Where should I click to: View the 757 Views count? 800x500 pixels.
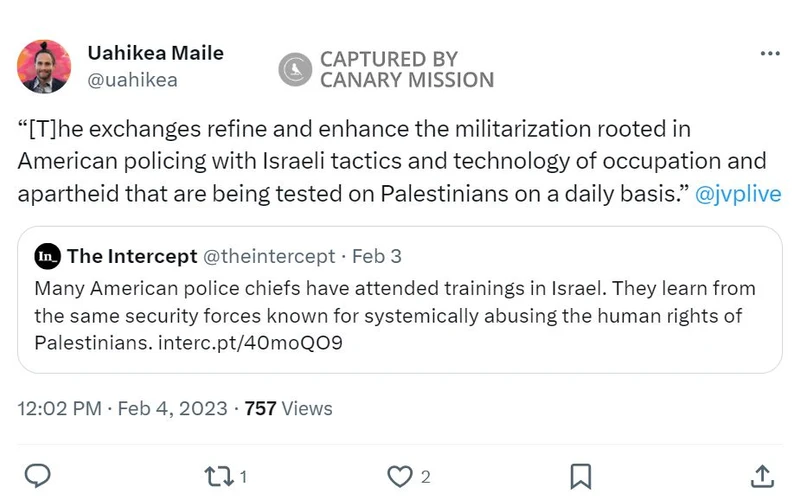pos(289,408)
